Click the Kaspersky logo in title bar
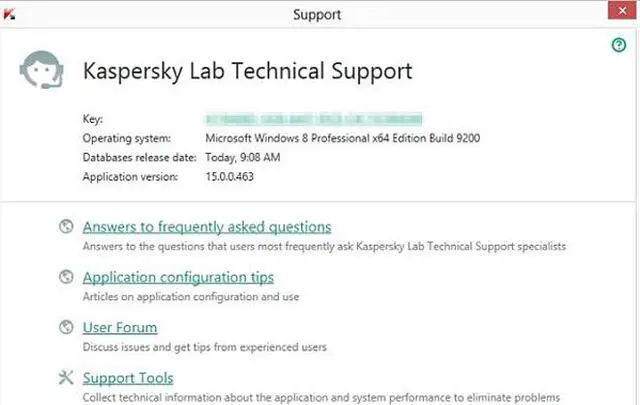This screenshot has width=640, height=405. (9, 14)
